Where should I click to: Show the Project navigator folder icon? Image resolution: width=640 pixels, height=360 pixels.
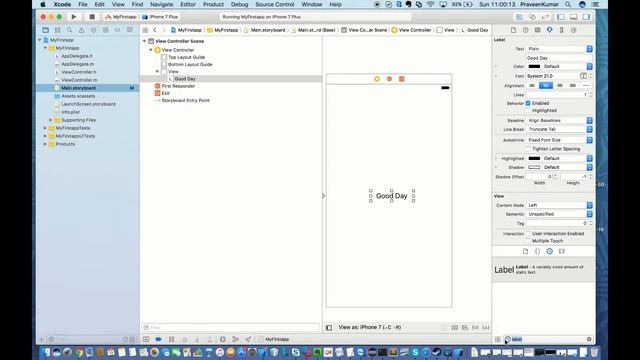(45, 30)
